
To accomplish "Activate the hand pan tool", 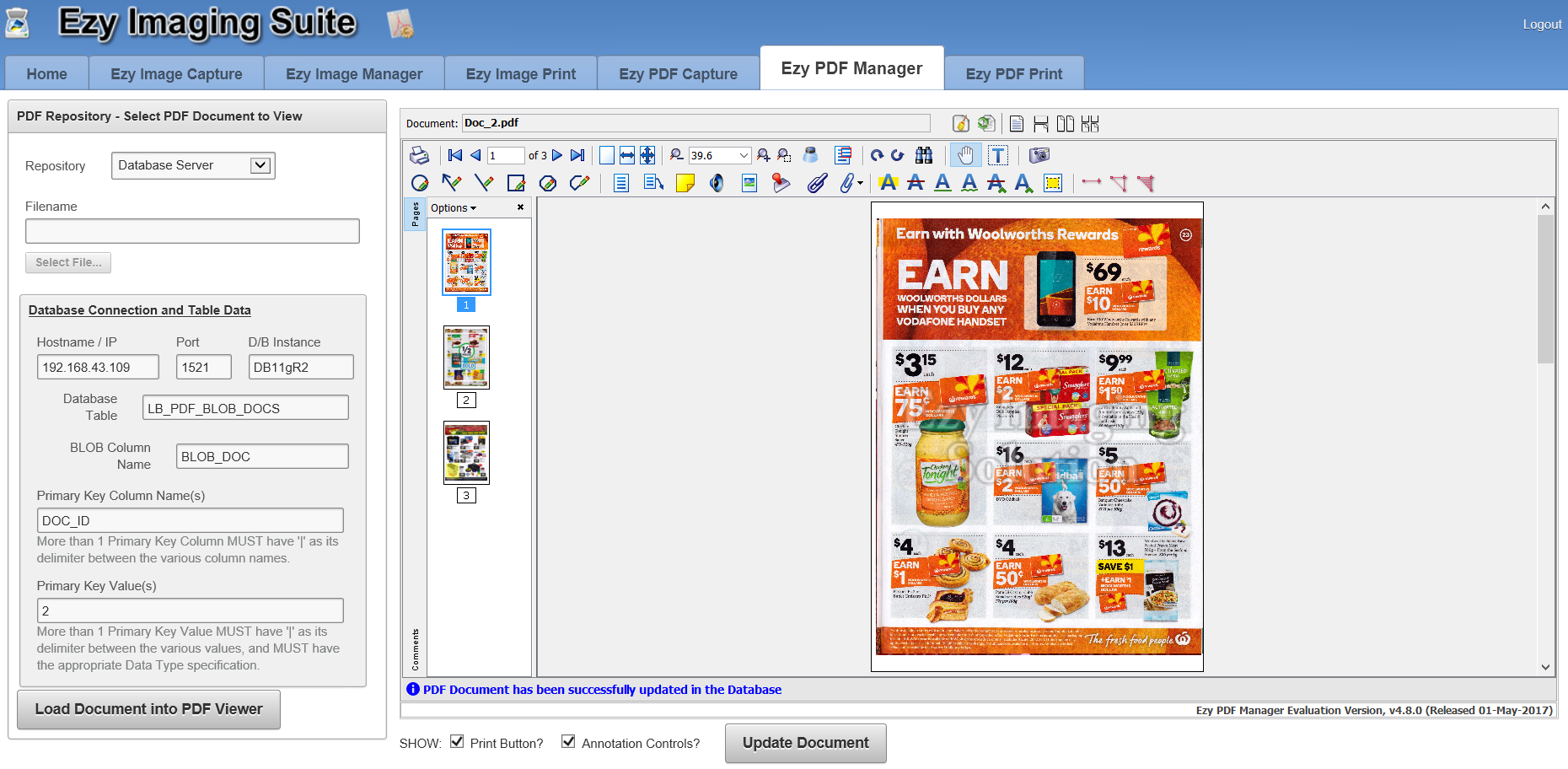I will [965, 155].
